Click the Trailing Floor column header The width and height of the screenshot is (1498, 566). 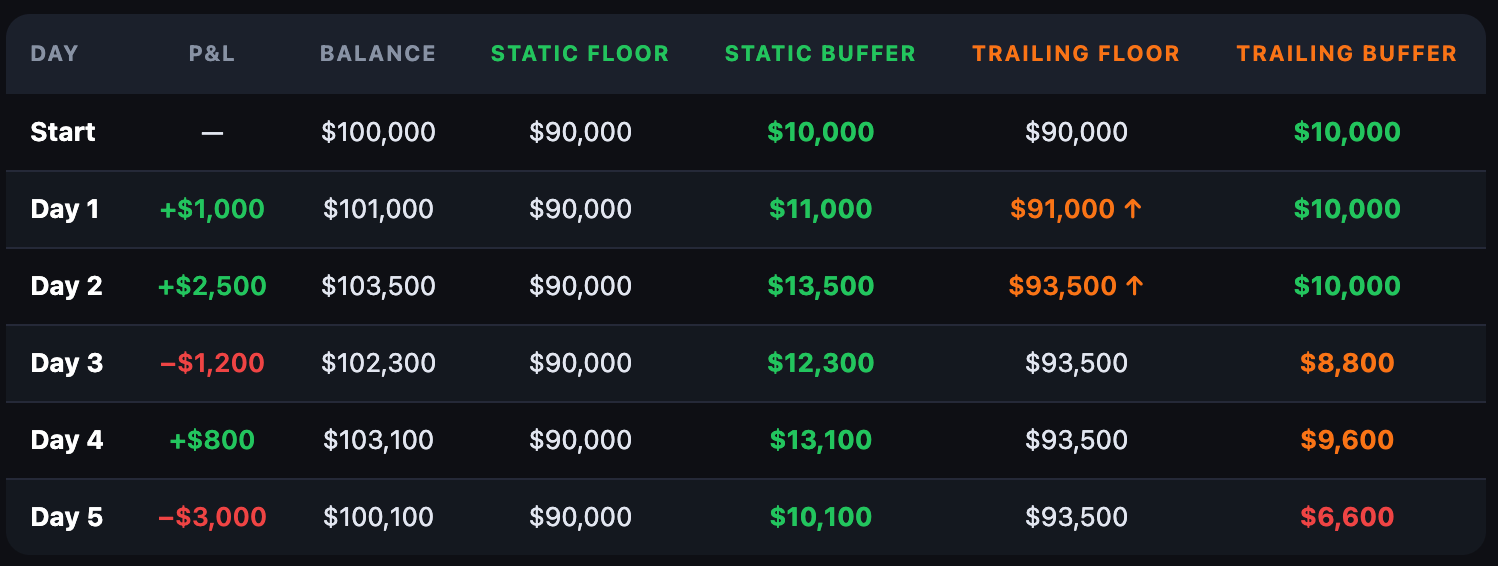pyautogui.click(x=1076, y=54)
